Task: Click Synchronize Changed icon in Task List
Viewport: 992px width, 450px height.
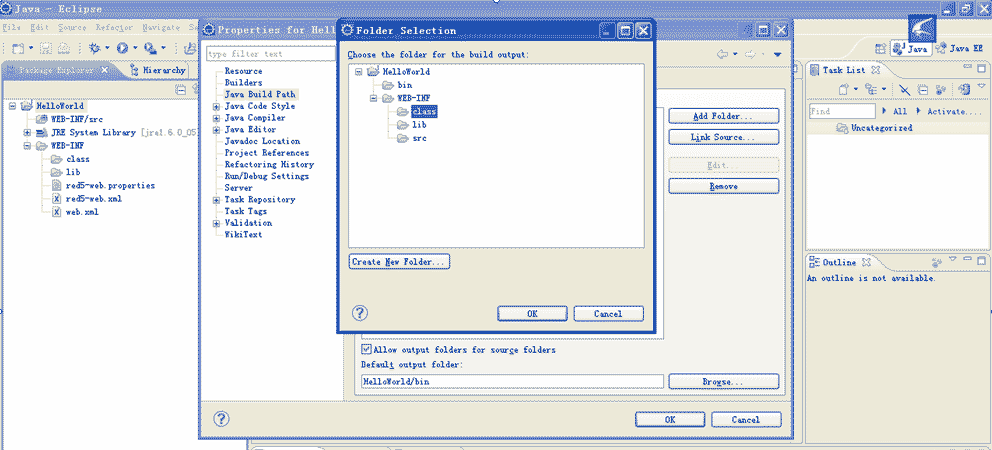Action: pyautogui.click(x=965, y=89)
